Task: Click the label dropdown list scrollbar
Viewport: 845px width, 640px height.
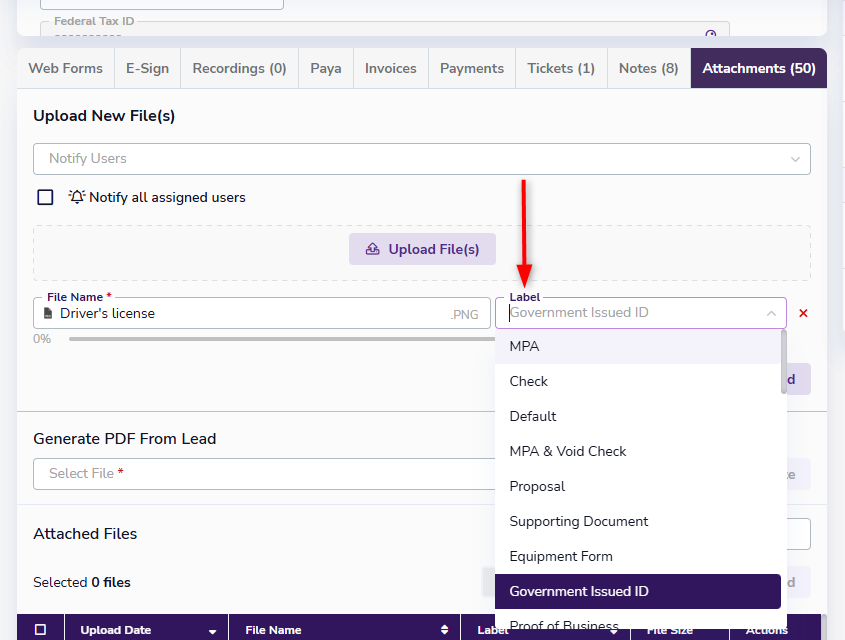Action: click(x=784, y=362)
